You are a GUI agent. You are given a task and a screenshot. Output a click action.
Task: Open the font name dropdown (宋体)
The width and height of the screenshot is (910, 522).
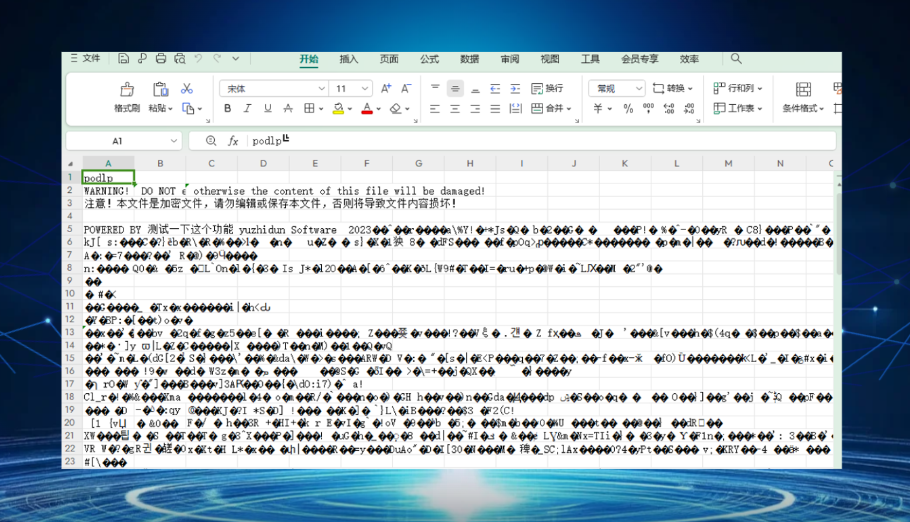322,89
